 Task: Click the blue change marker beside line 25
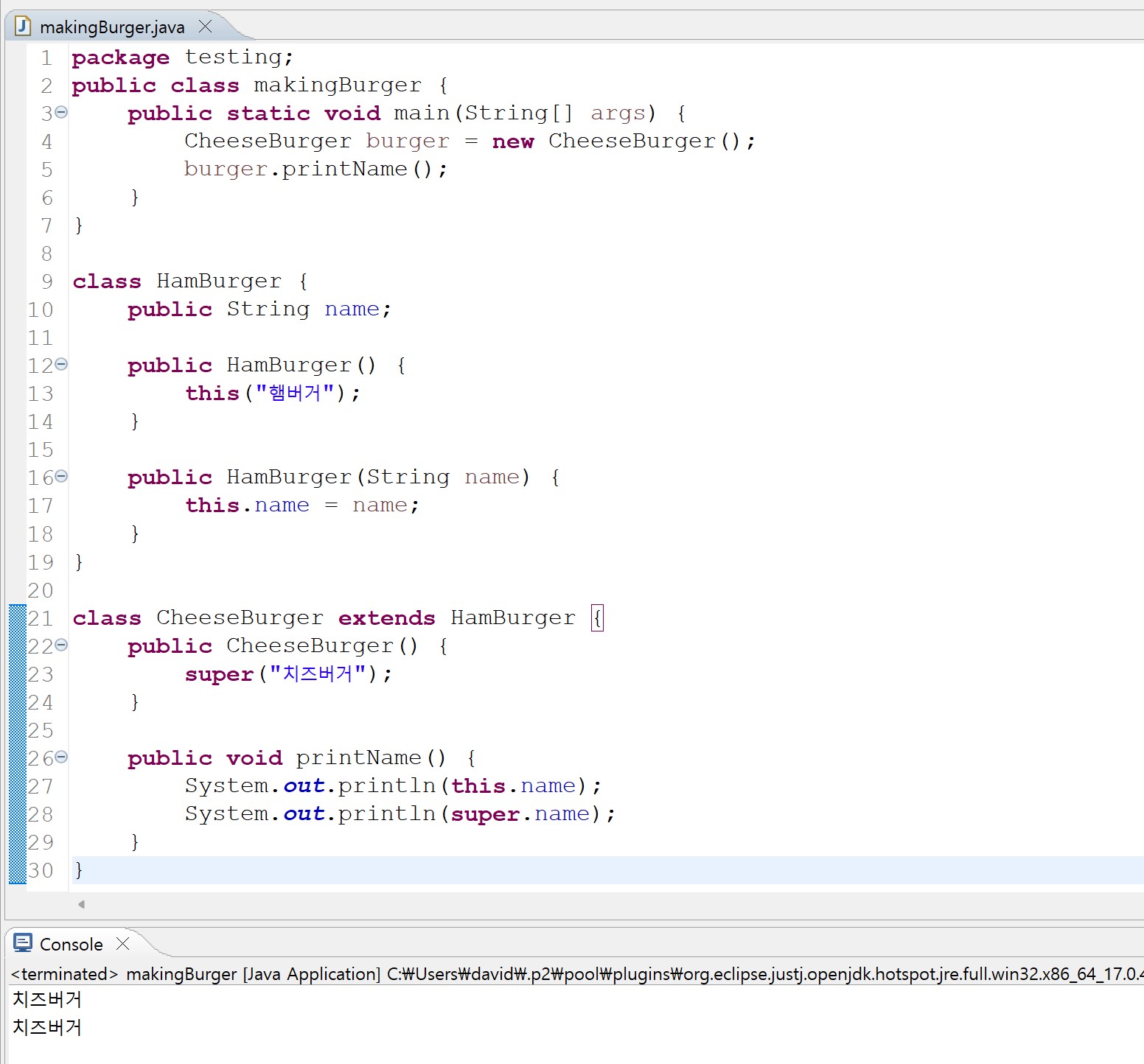18,730
